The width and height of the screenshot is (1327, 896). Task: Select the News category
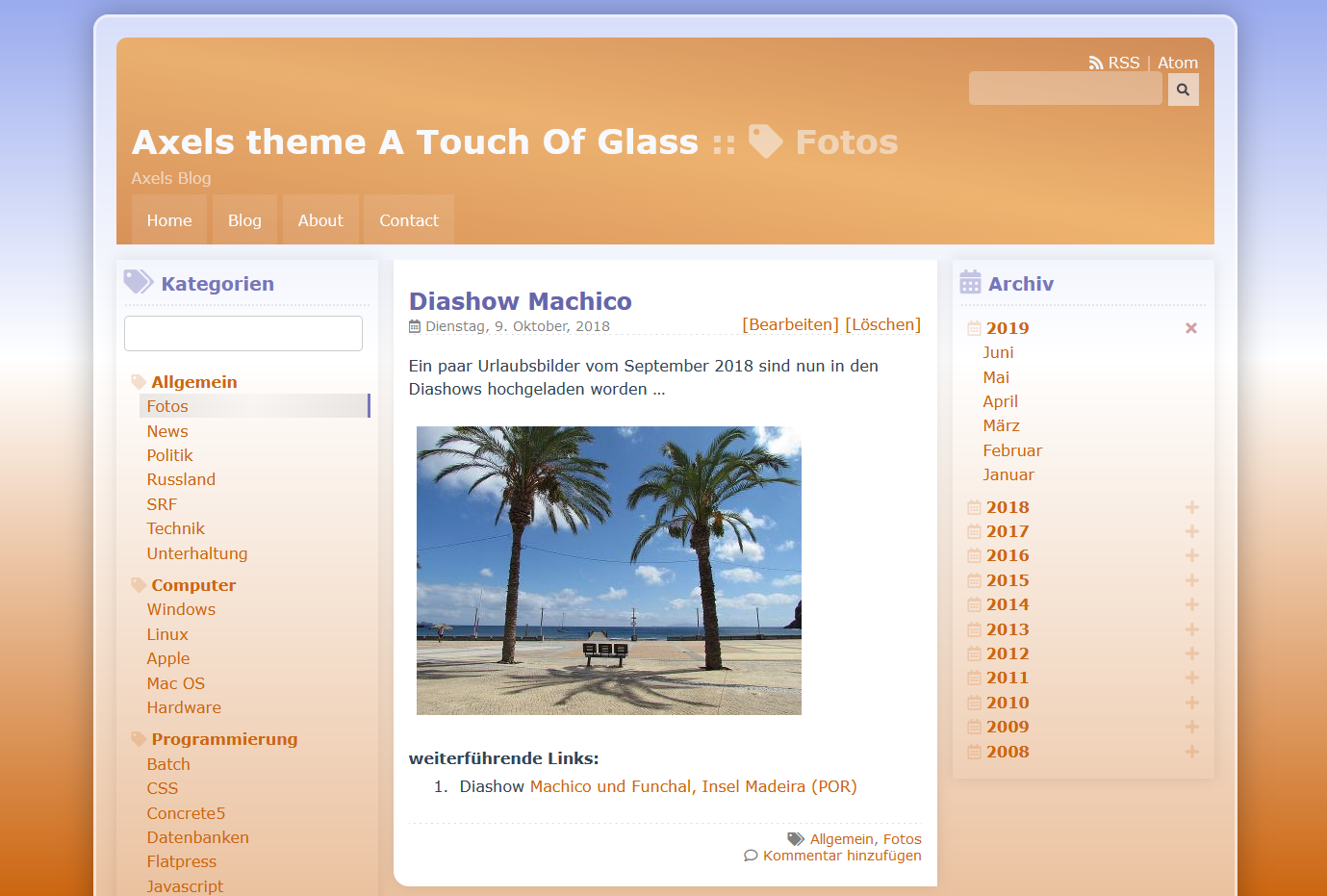[167, 431]
